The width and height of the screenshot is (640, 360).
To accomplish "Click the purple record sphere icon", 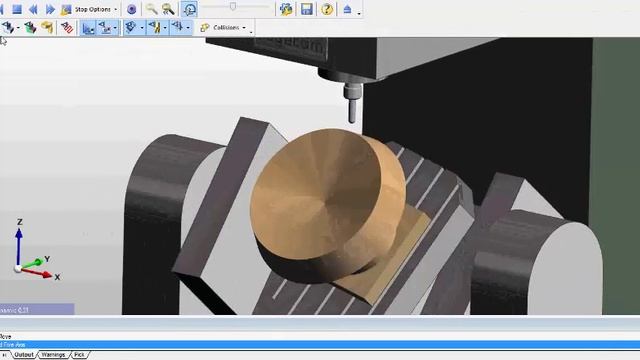I will 131,9.
